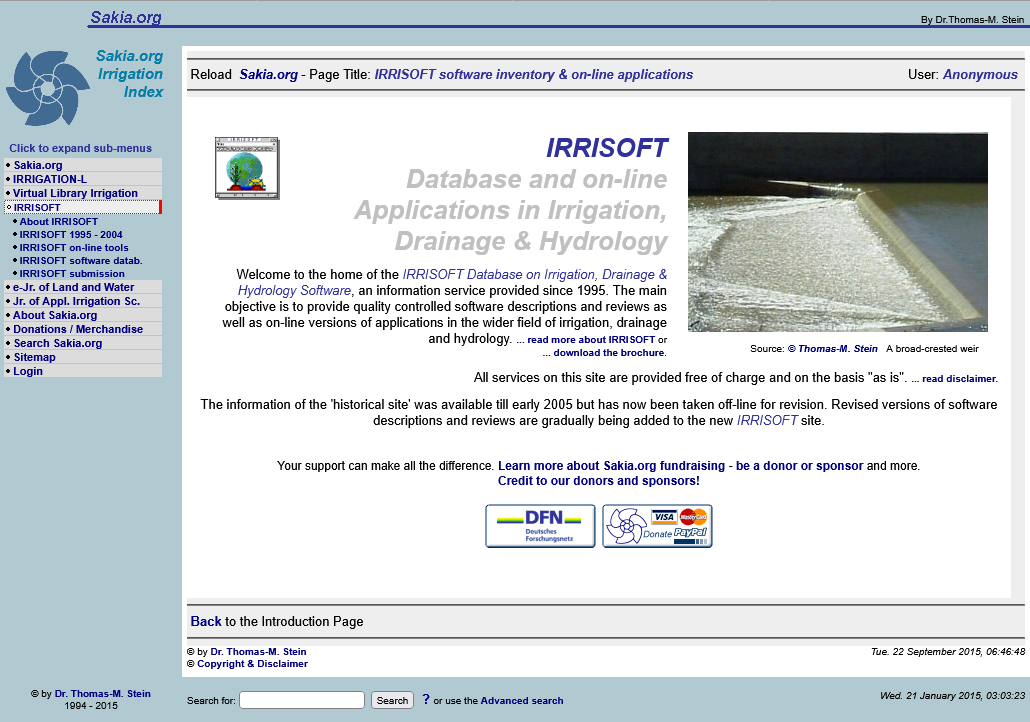Image resolution: width=1030 pixels, height=722 pixels.
Task: Expand e-Jr. of Land and Water menu
Action: pyautogui.click(x=83, y=287)
